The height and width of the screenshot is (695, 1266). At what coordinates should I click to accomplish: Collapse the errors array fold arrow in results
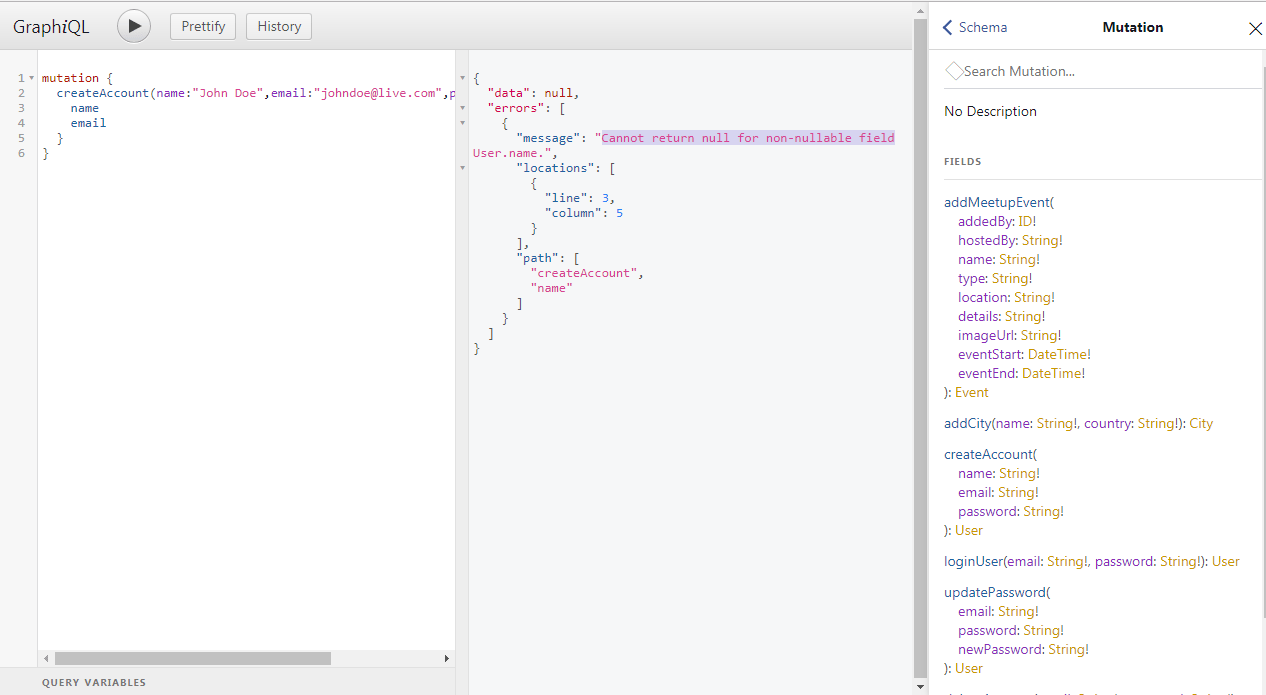tap(462, 108)
